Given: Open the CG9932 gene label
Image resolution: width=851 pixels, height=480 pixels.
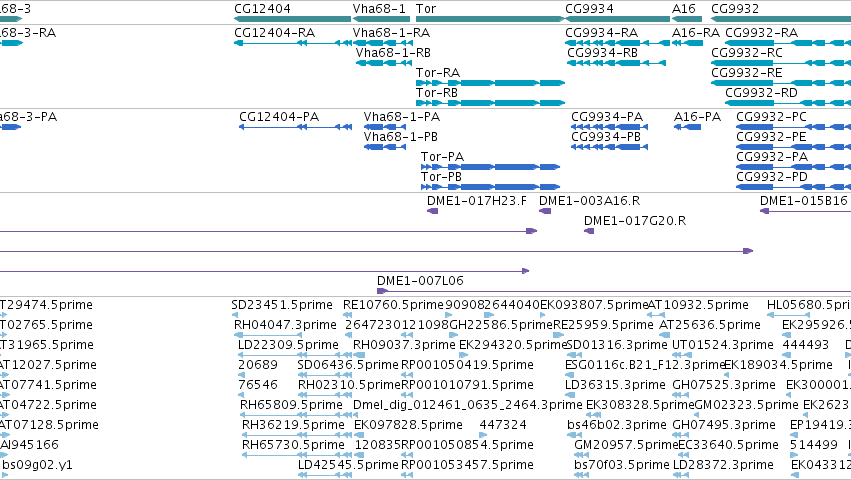Looking at the screenshot, I should (735, 9).
